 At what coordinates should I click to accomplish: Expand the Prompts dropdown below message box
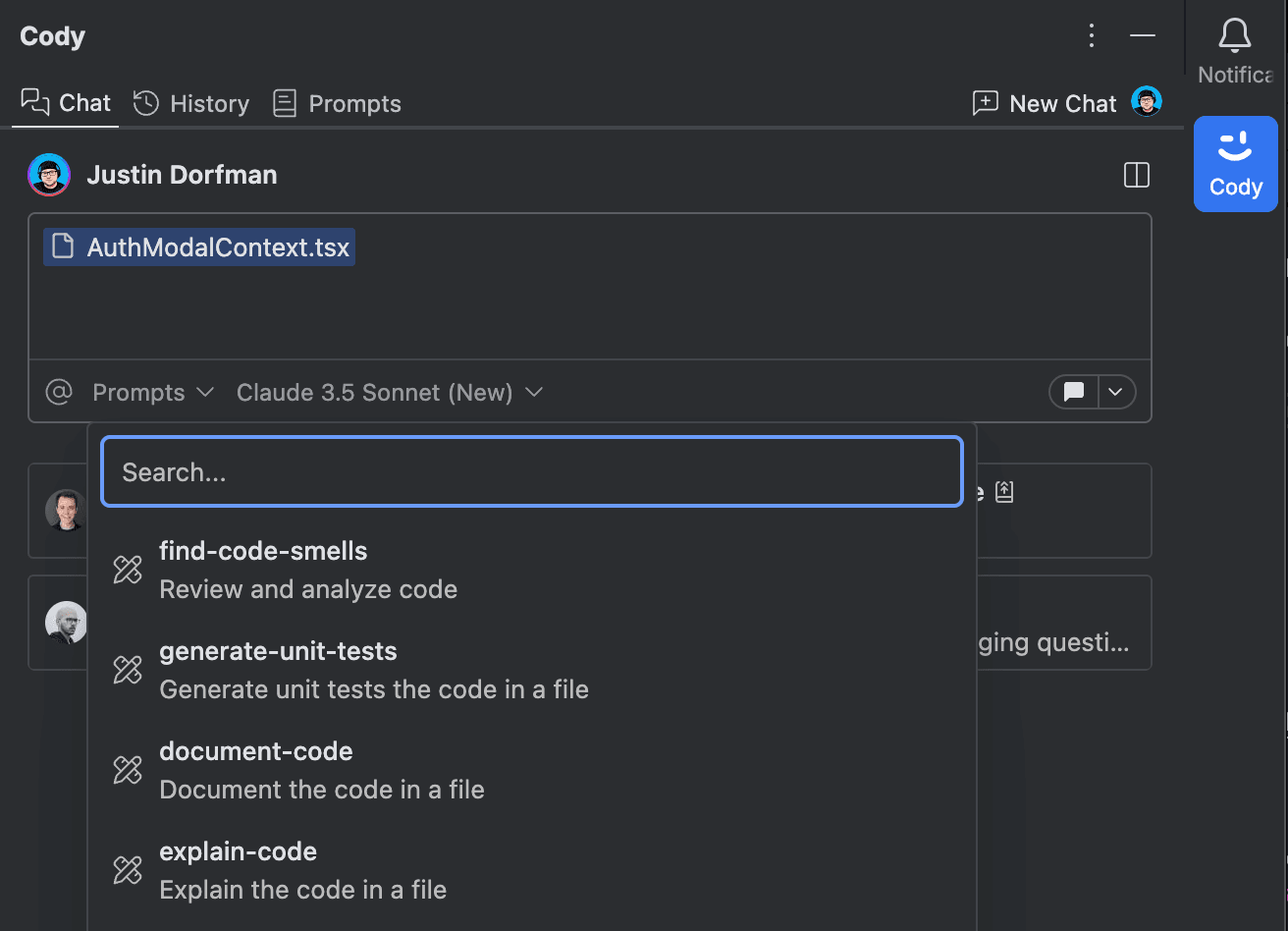pyautogui.click(x=153, y=393)
